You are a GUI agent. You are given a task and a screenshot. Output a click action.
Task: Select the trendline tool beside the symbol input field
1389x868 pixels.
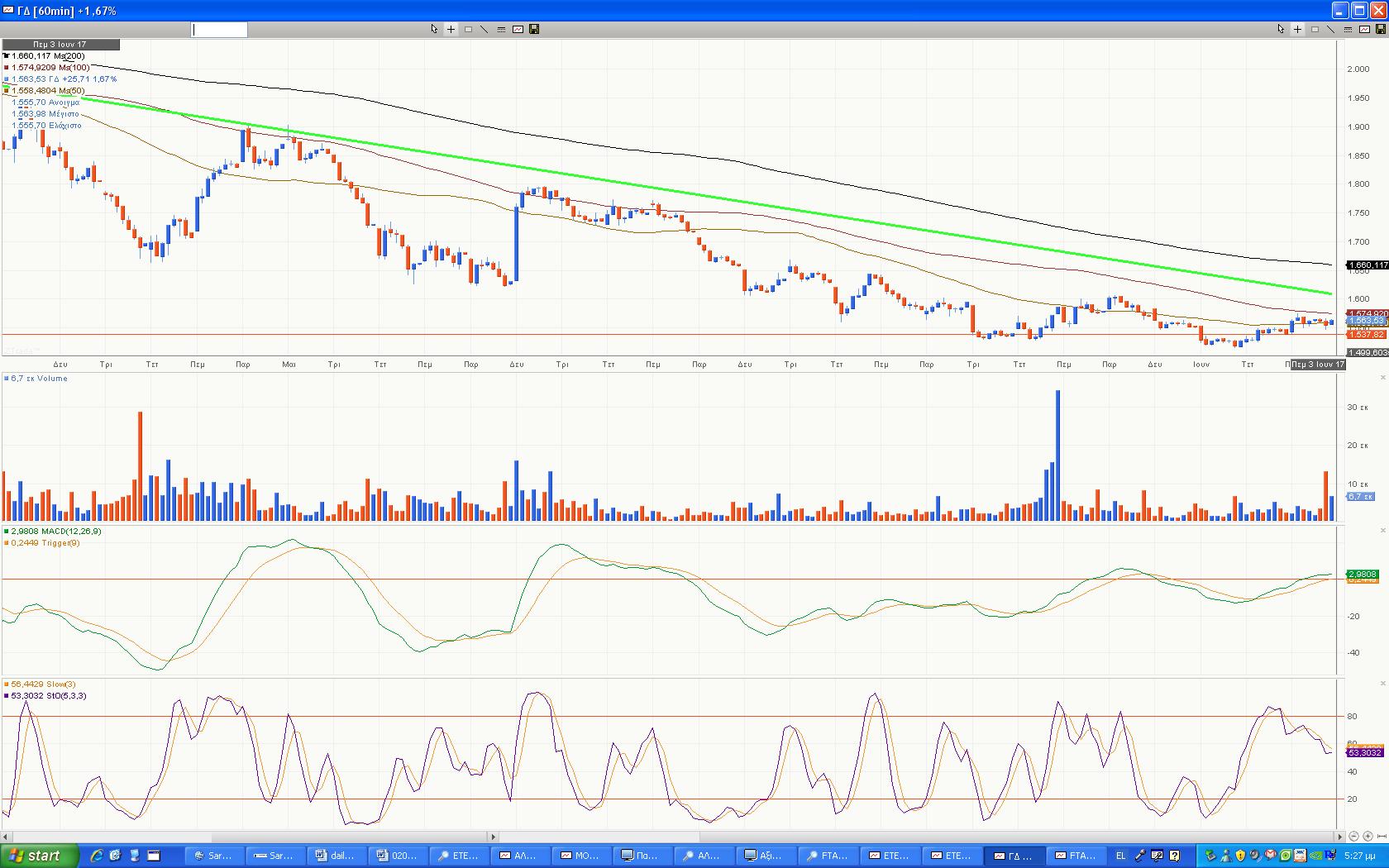484,29
